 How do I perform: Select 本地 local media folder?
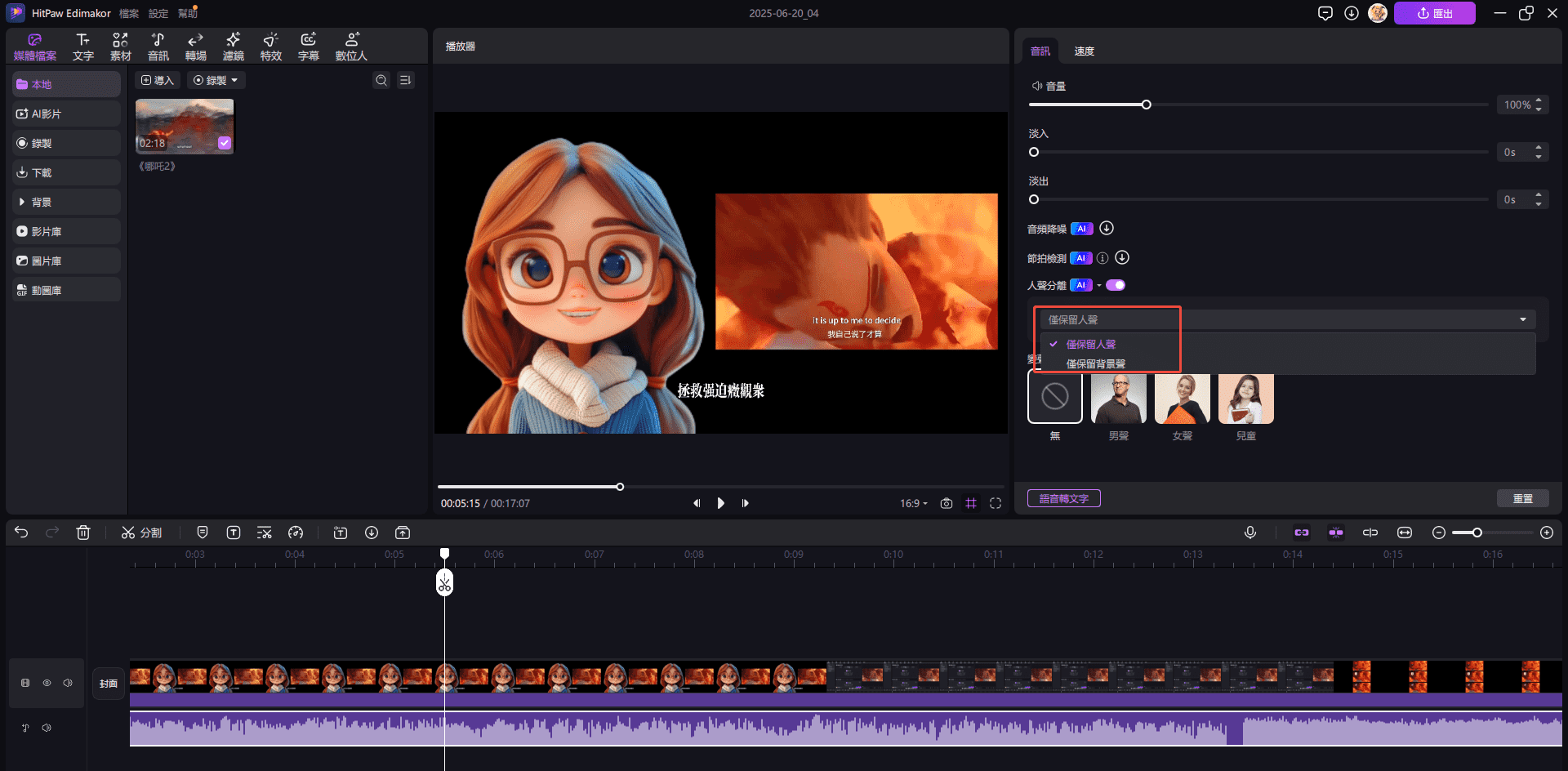66,84
